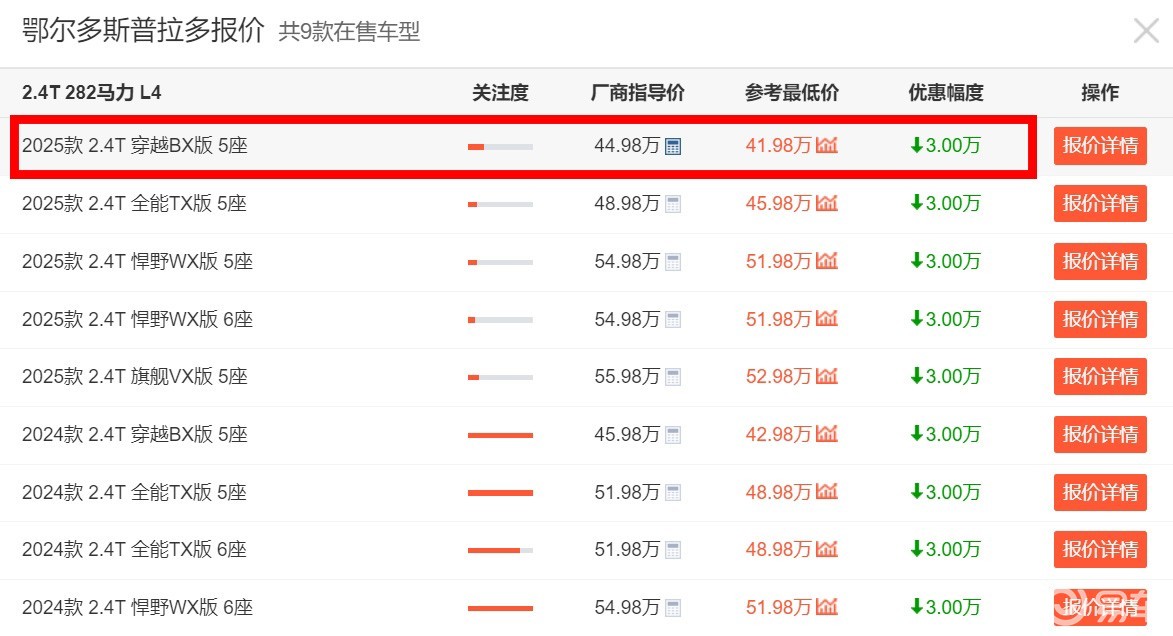1173x636 pixels.
Task: Click the 2.4T 282马力 L4 group header
Action: [91, 93]
